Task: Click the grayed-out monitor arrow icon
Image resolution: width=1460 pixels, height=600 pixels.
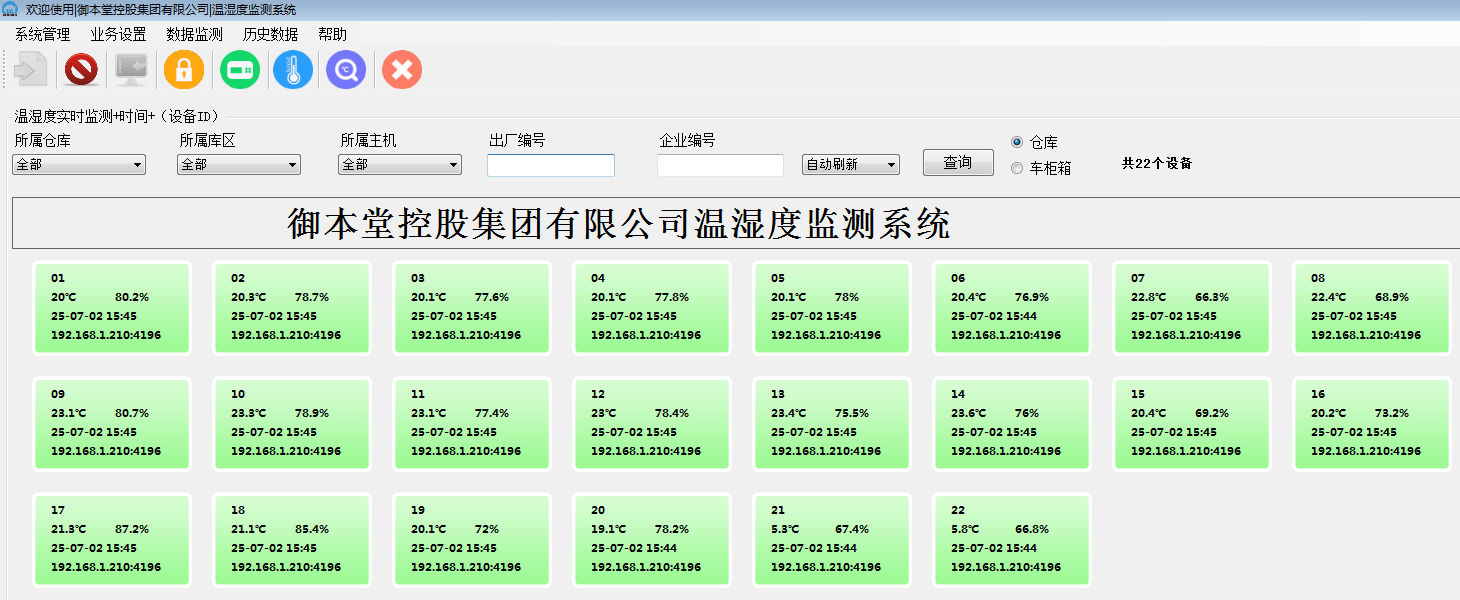Action: 131,70
